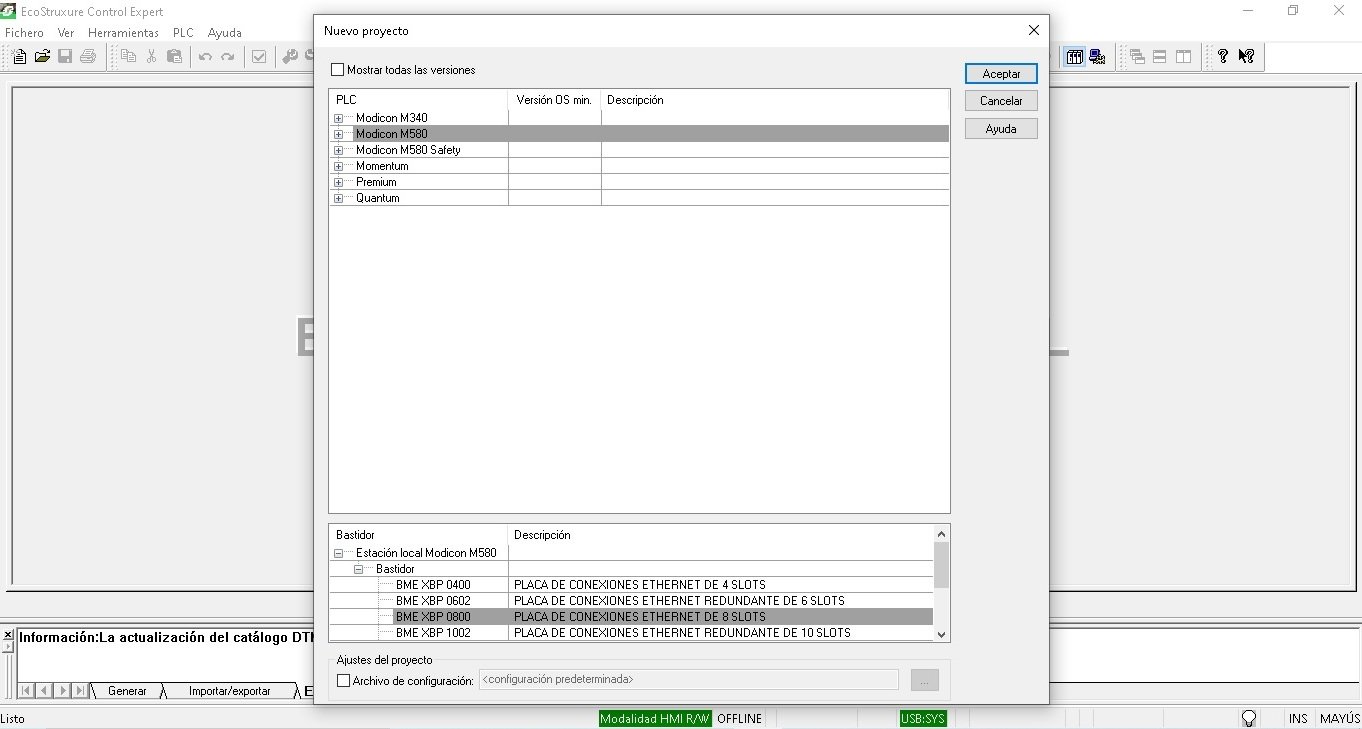
Task: Click the Cancelar button
Action: pyautogui.click(x=1001, y=101)
